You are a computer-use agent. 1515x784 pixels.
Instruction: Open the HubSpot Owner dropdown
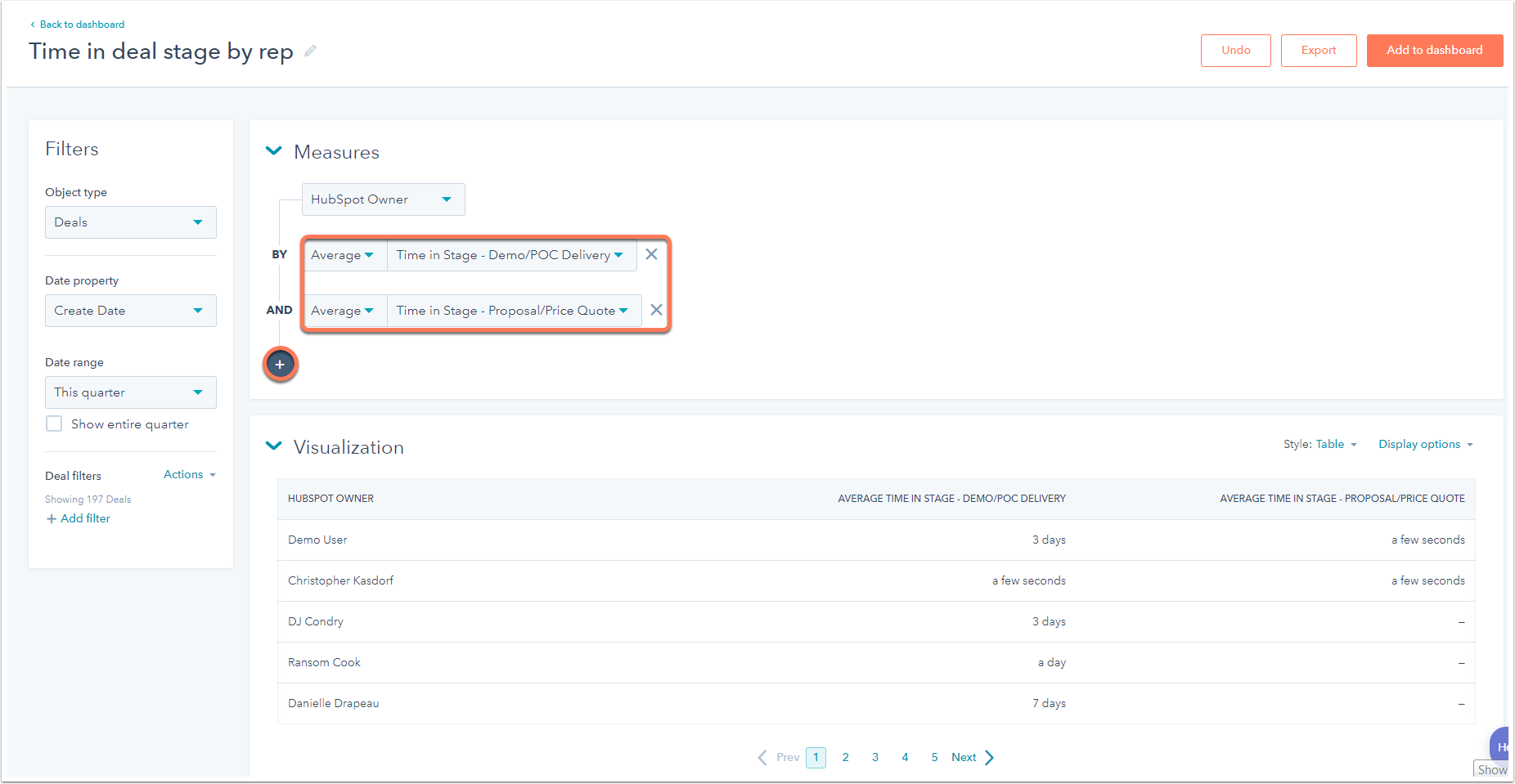tap(384, 199)
